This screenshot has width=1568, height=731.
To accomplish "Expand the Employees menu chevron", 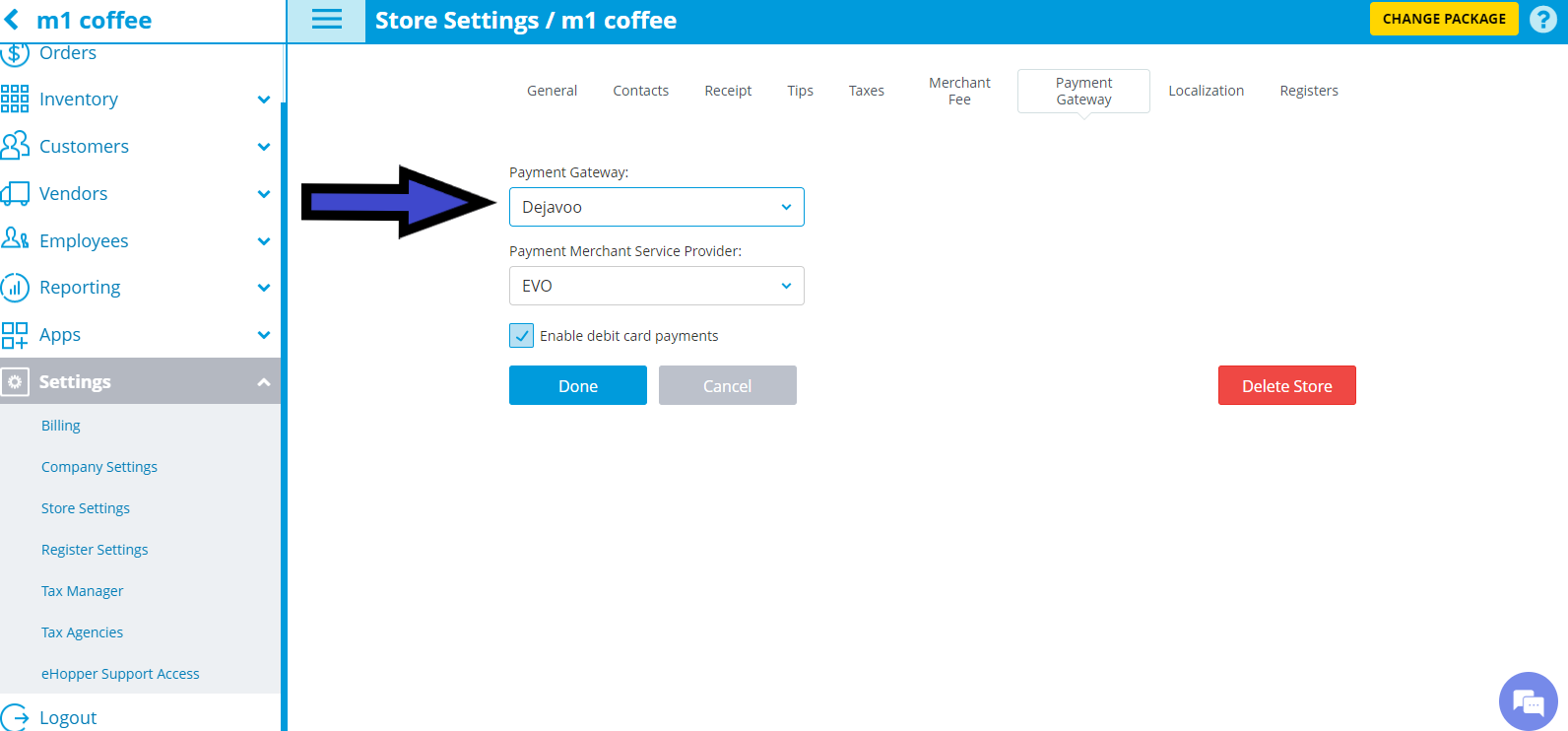I will (x=263, y=241).
